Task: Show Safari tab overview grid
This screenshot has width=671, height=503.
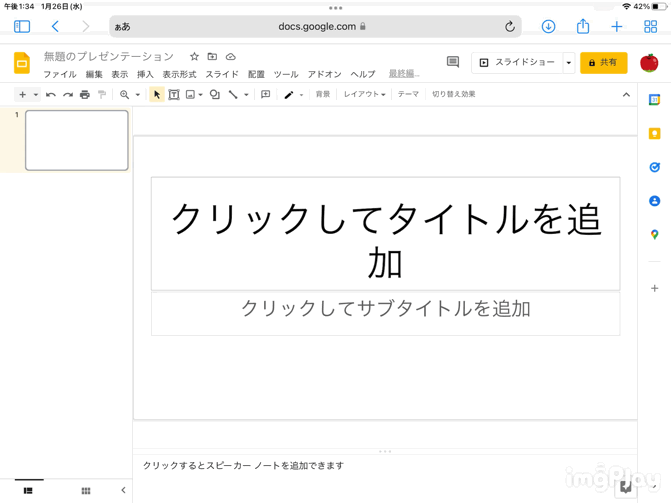Action: pos(650,27)
